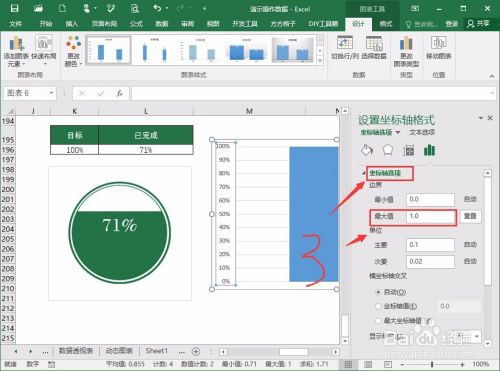Click the 主要 unit field showing 0.1
500x371 pixels.
430,245
